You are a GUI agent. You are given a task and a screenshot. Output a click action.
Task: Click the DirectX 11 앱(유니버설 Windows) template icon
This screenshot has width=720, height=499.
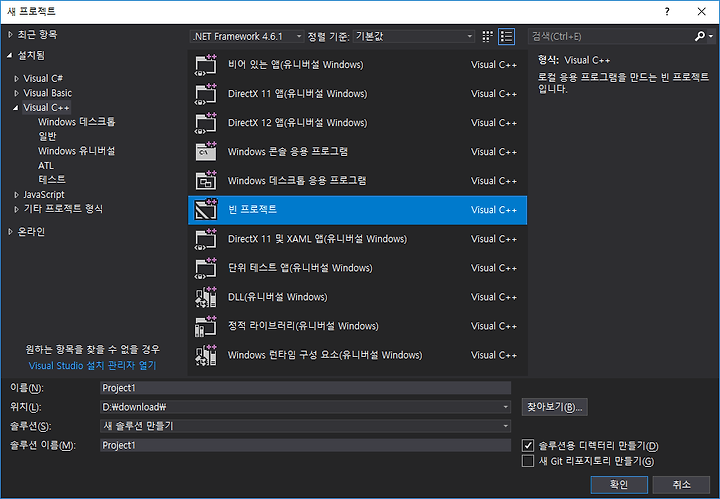pos(205,94)
